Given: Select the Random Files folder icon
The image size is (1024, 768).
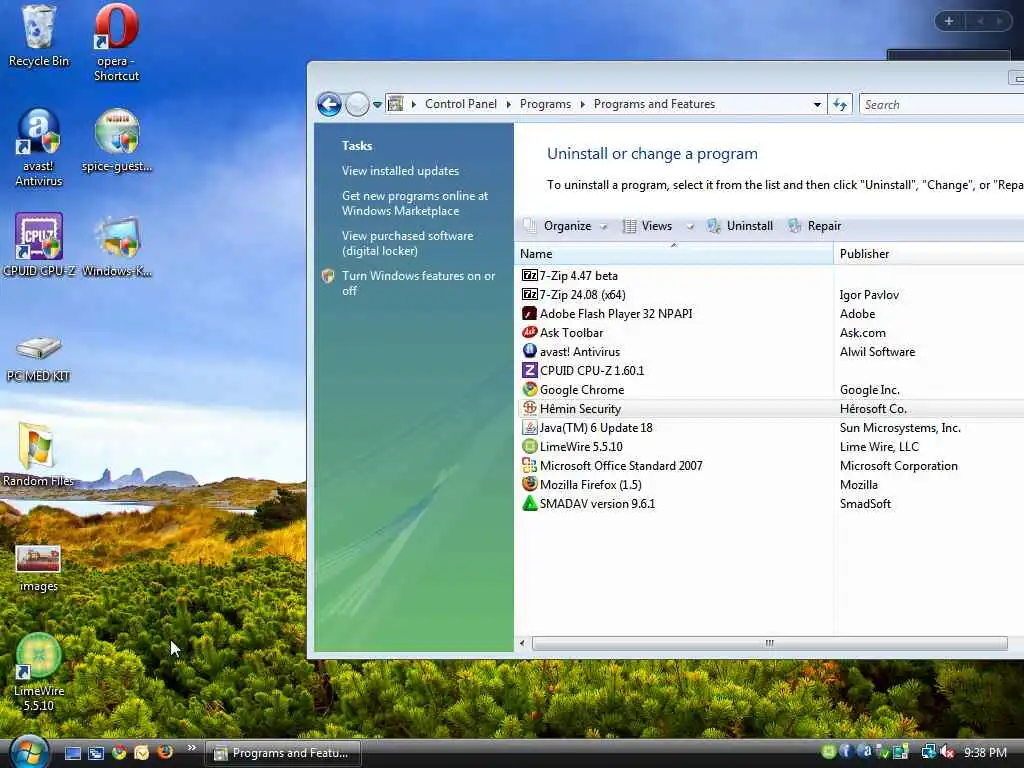Looking at the screenshot, I should point(37,455).
